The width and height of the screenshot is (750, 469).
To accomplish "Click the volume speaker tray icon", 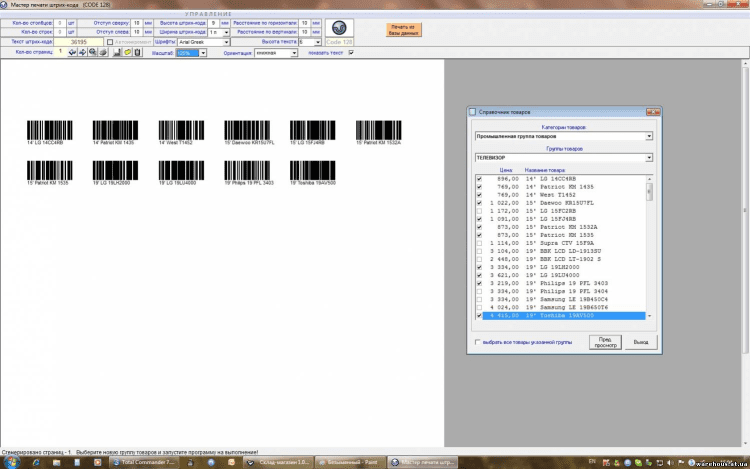I will [670, 462].
